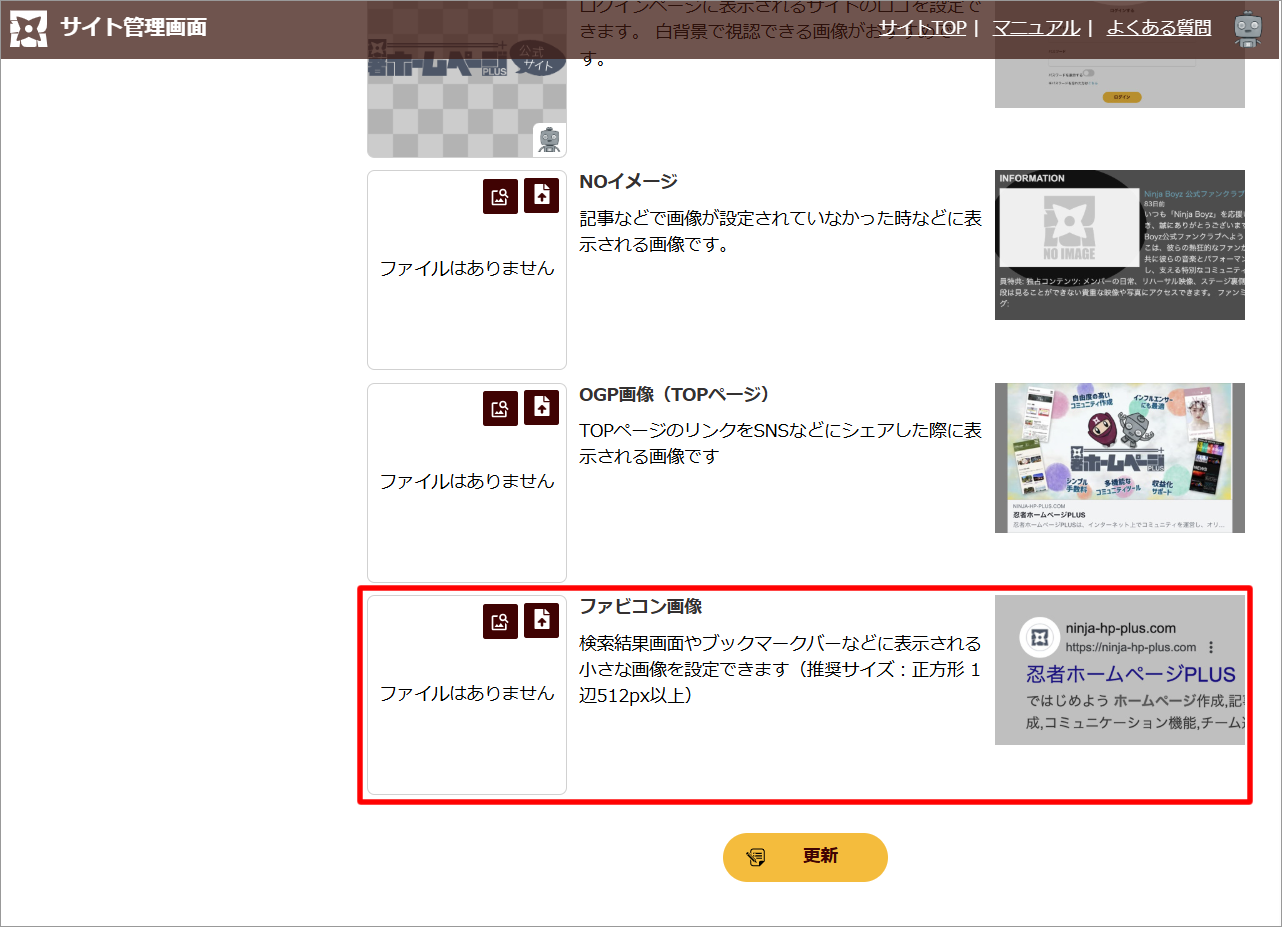Image resolution: width=1282 pixels, height=927 pixels.
Task: Open image library picker for OGP画像
Action: (500, 408)
